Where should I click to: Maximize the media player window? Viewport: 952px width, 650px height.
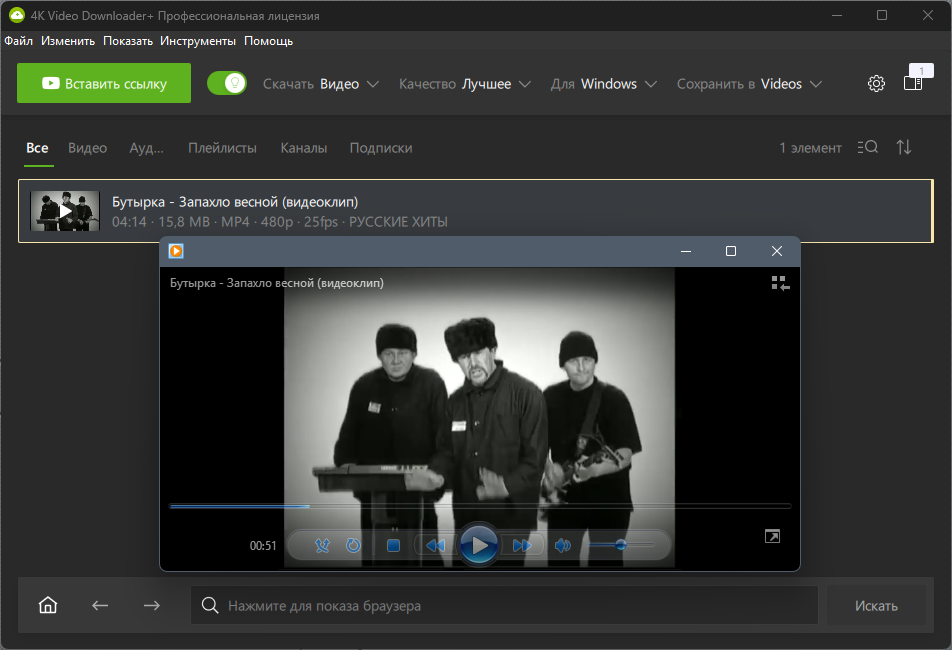click(x=731, y=251)
